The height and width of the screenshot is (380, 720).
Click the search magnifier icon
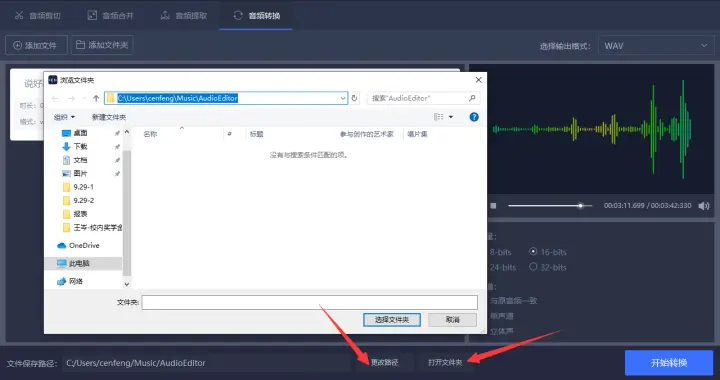[472, 98]
